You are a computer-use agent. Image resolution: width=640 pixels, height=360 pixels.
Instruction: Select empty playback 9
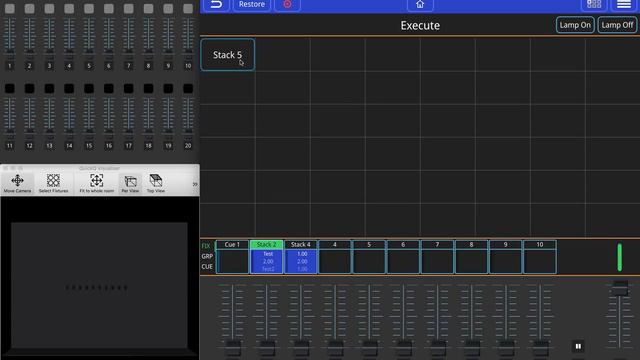[x=506, y=257]
